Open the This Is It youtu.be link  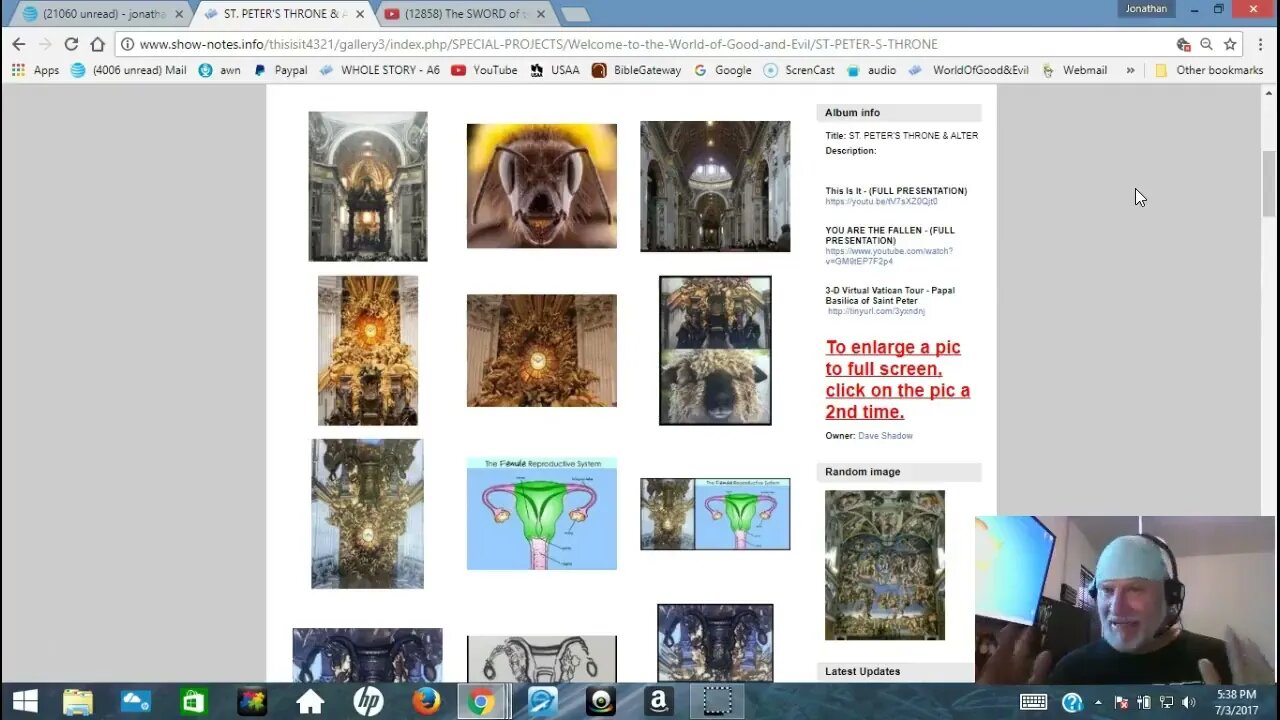(881, 201)
